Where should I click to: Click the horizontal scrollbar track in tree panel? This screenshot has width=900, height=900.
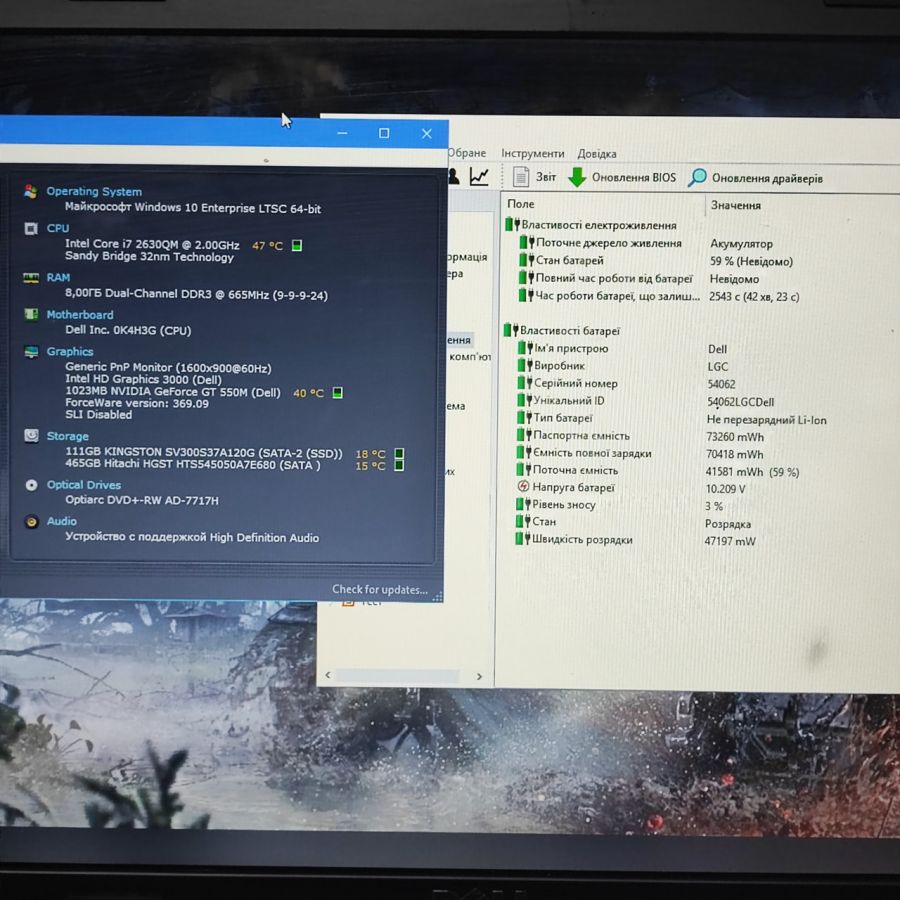coord(397,676)
